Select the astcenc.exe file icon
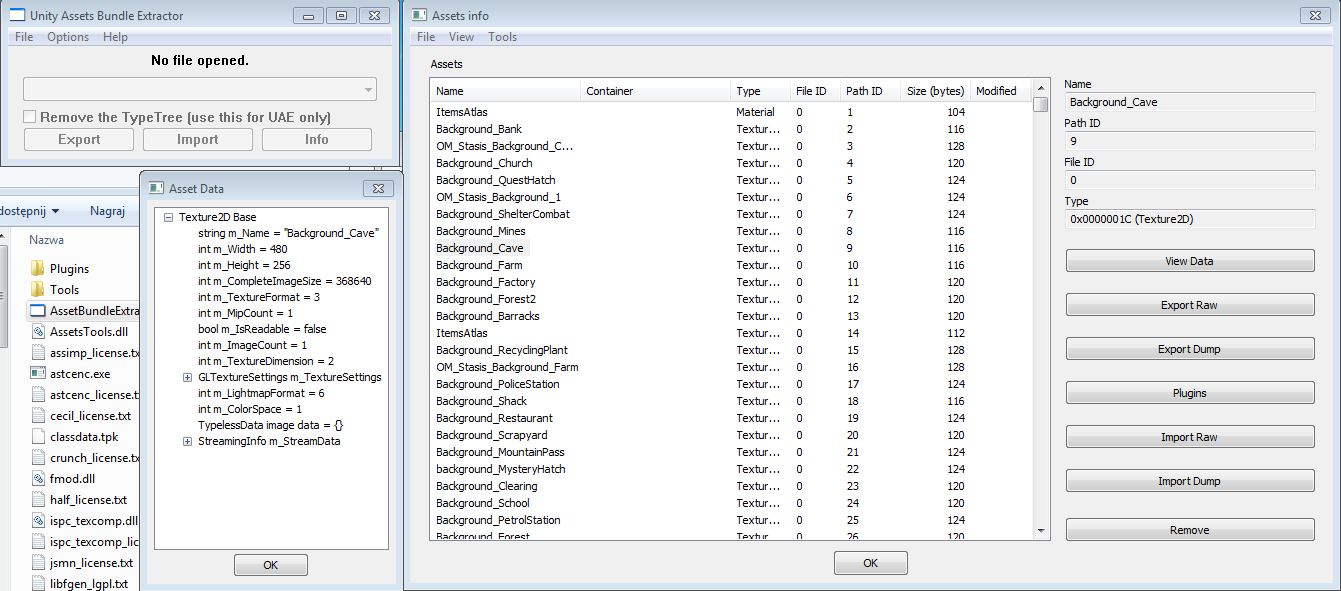 pyautogui.click(x=38, y=373)
